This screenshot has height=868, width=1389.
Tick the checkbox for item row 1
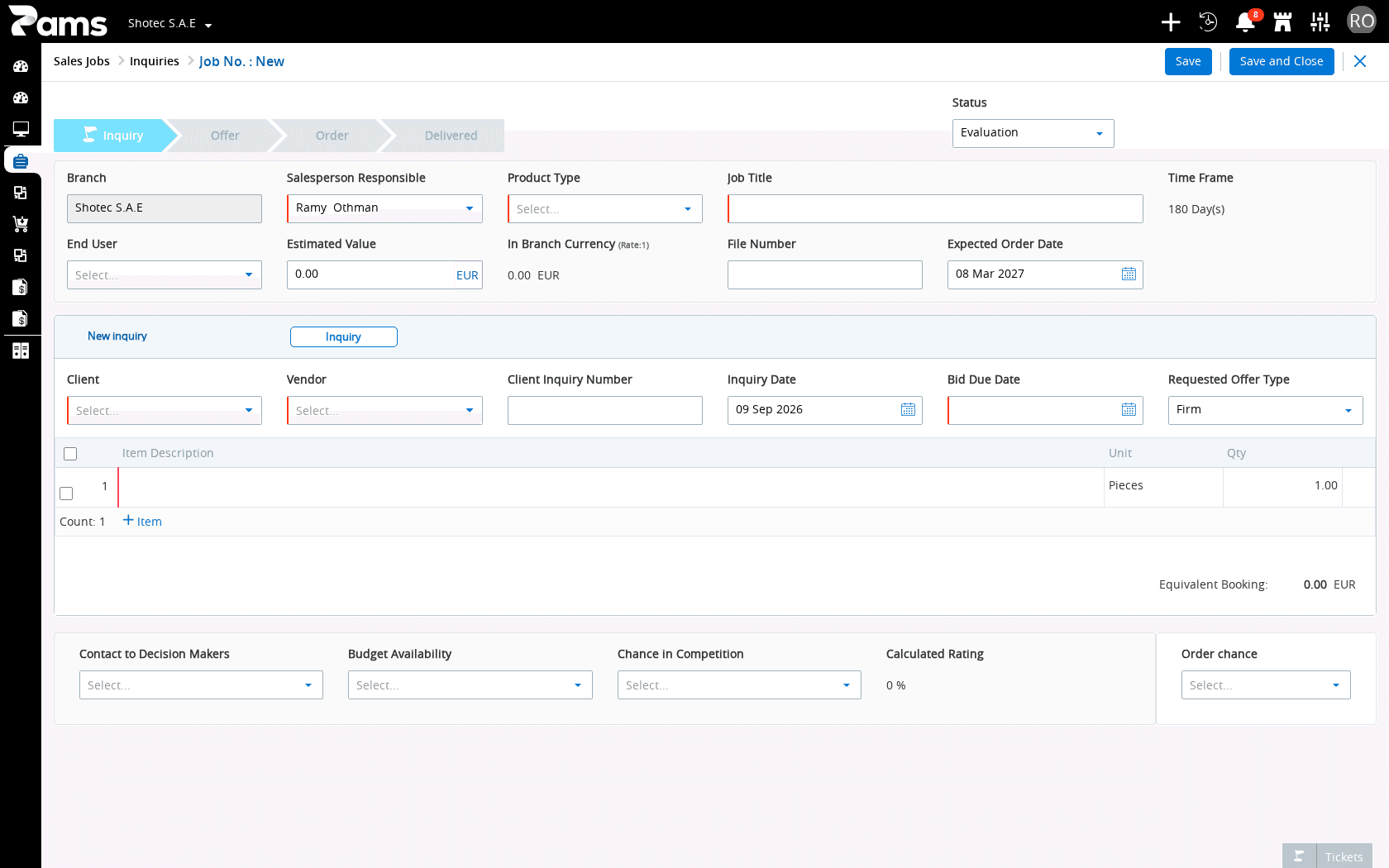click(x=66, y=494)
